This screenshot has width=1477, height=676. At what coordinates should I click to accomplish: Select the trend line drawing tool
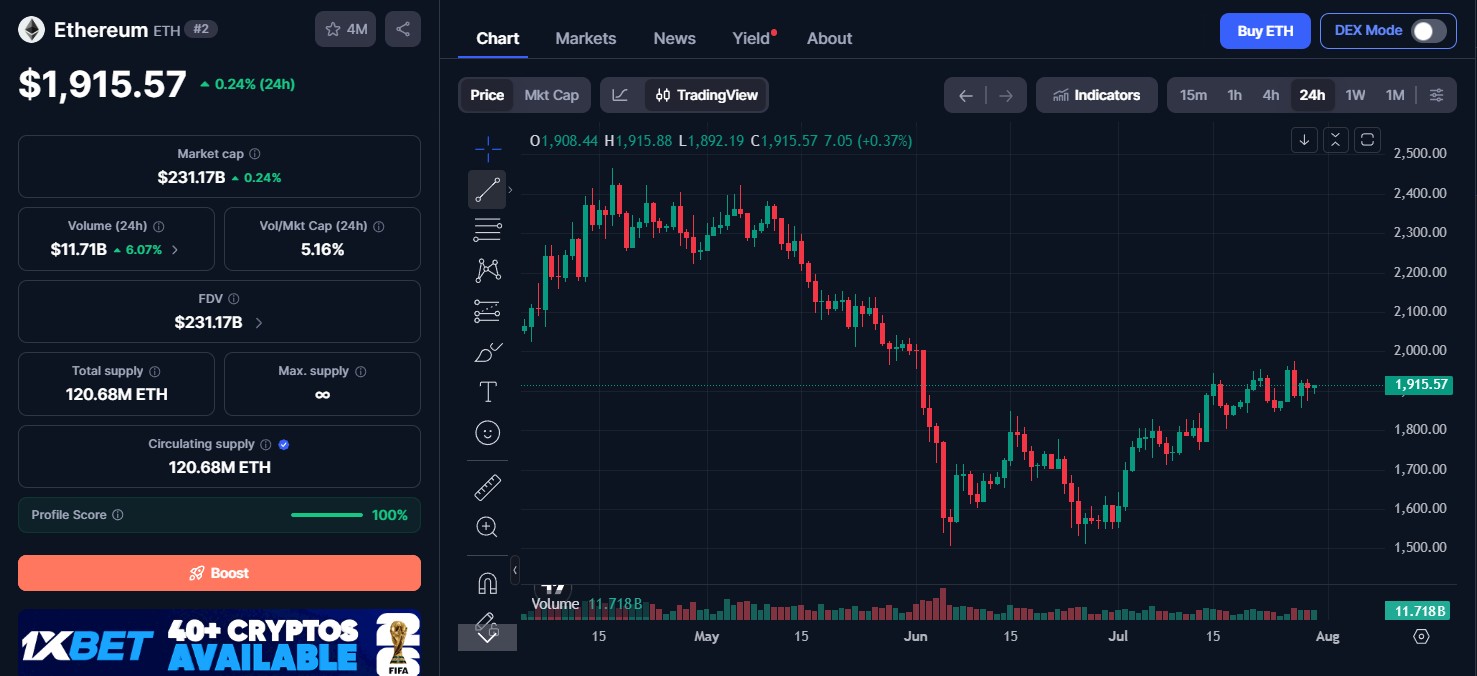487,189
